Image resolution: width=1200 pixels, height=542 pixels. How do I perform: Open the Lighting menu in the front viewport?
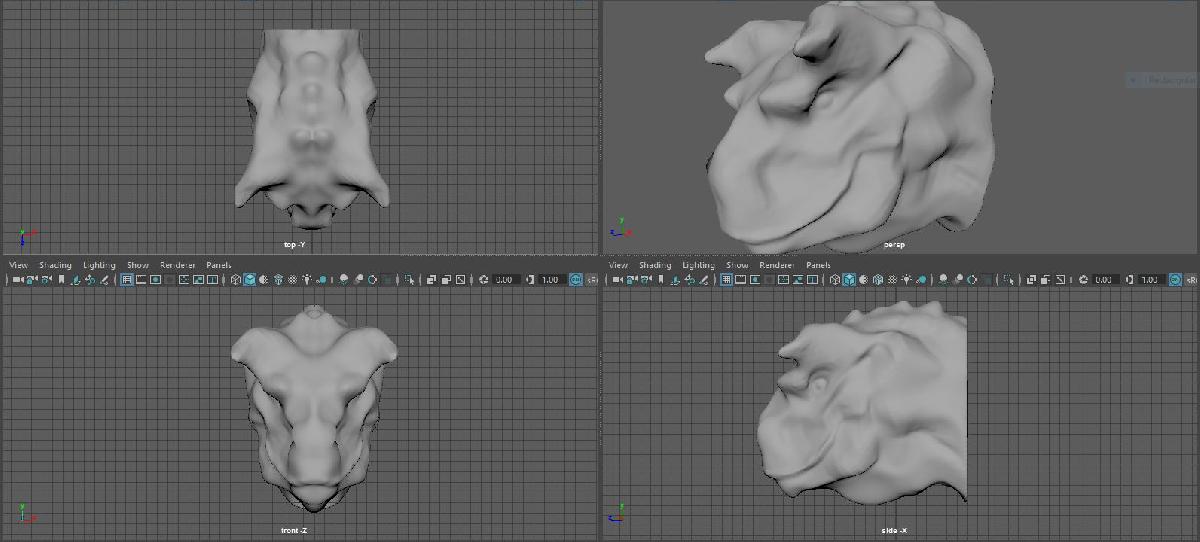[99, 265]
